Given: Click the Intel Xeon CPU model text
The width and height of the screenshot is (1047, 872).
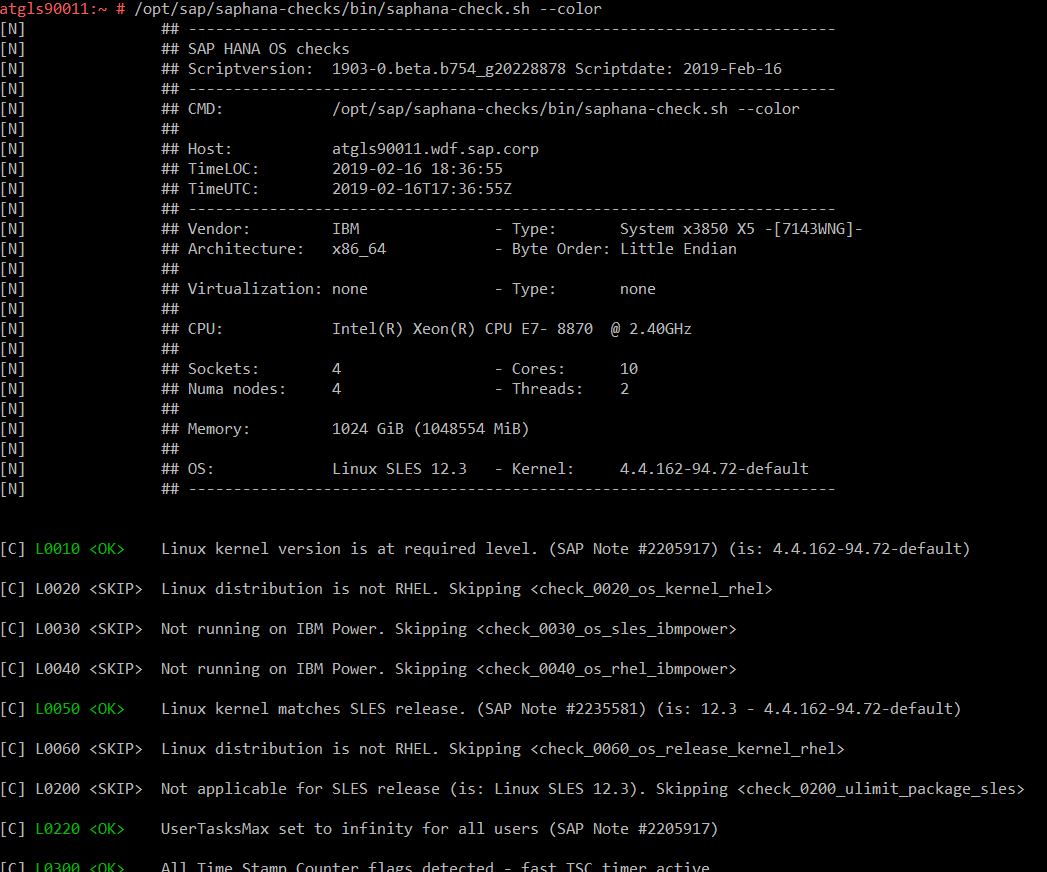Looking at the screenshot, I should [x=511, y=329].
